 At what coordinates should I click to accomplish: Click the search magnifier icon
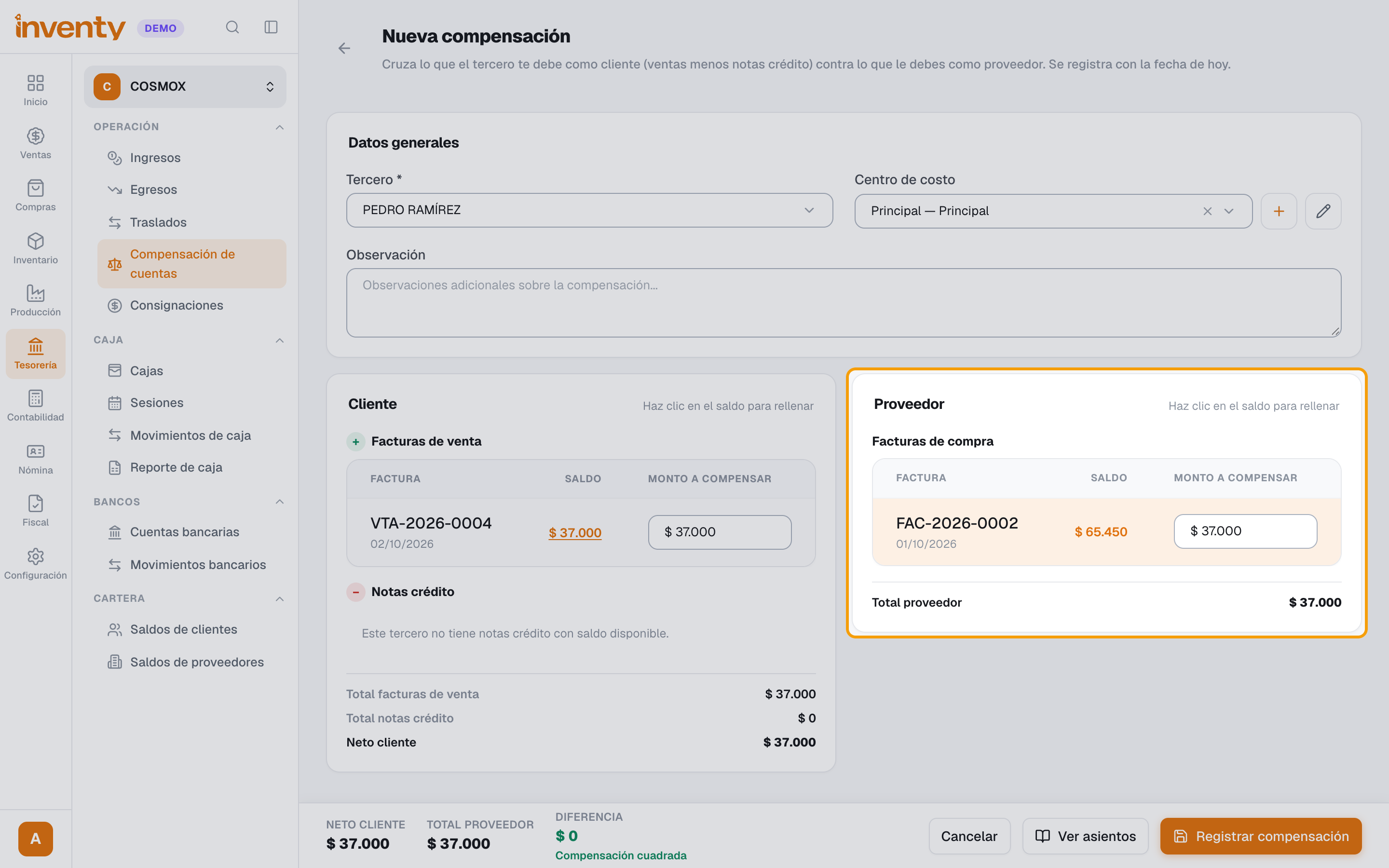232,27
